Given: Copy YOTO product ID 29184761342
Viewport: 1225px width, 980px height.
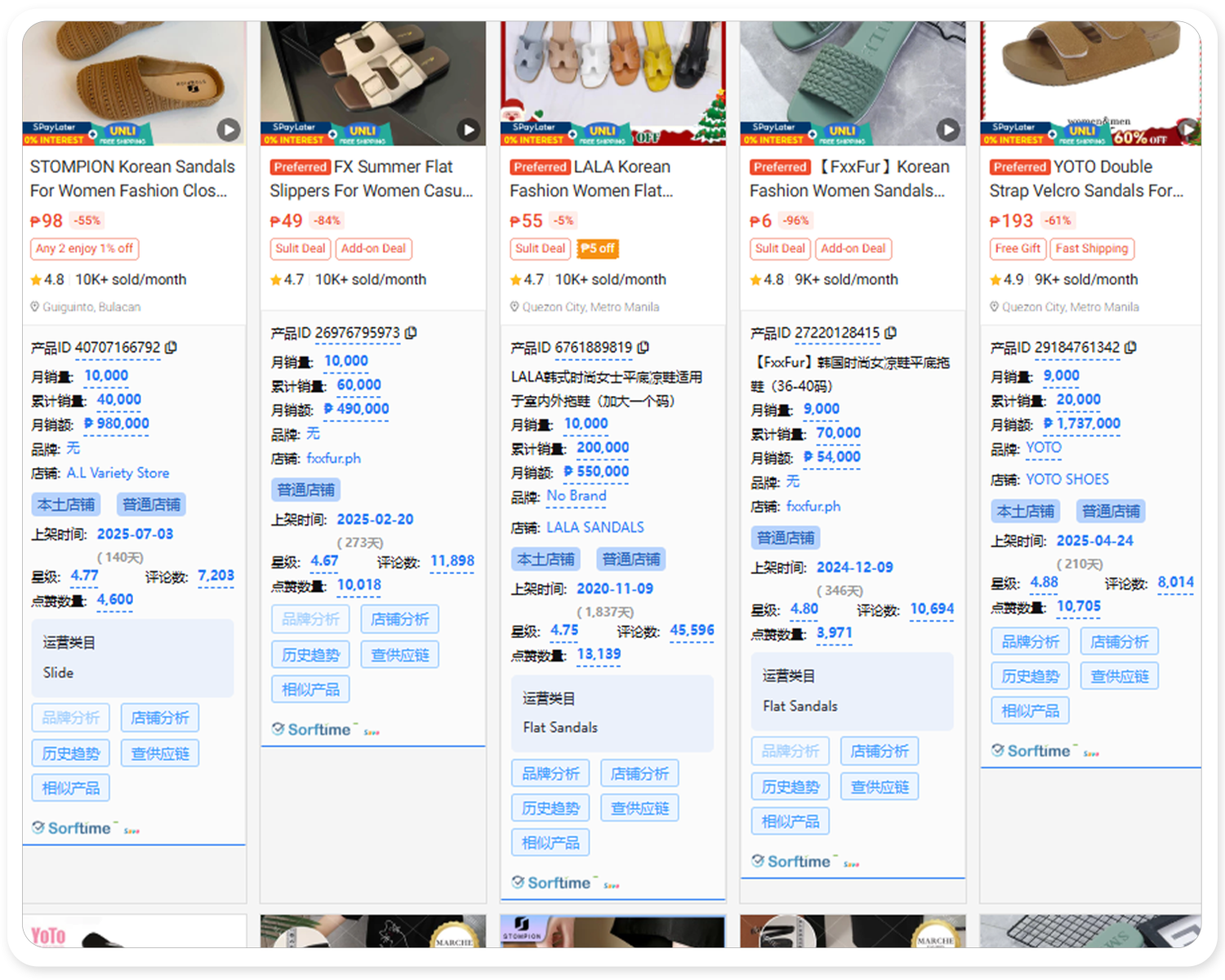Looking at the screenshot, I should (x=1130, y=347).
